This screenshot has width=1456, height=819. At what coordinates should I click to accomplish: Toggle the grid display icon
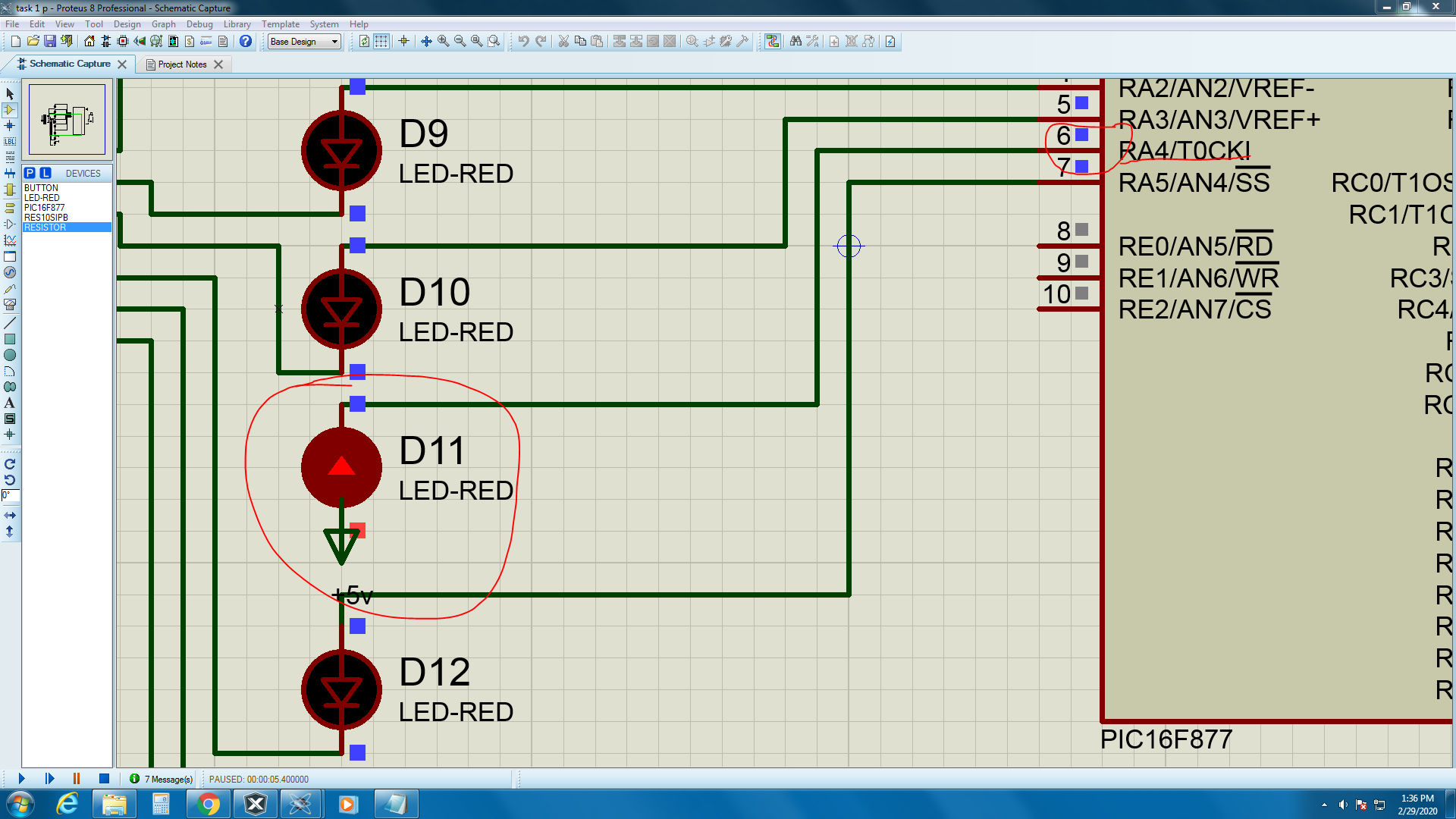[x=381, y=41]
